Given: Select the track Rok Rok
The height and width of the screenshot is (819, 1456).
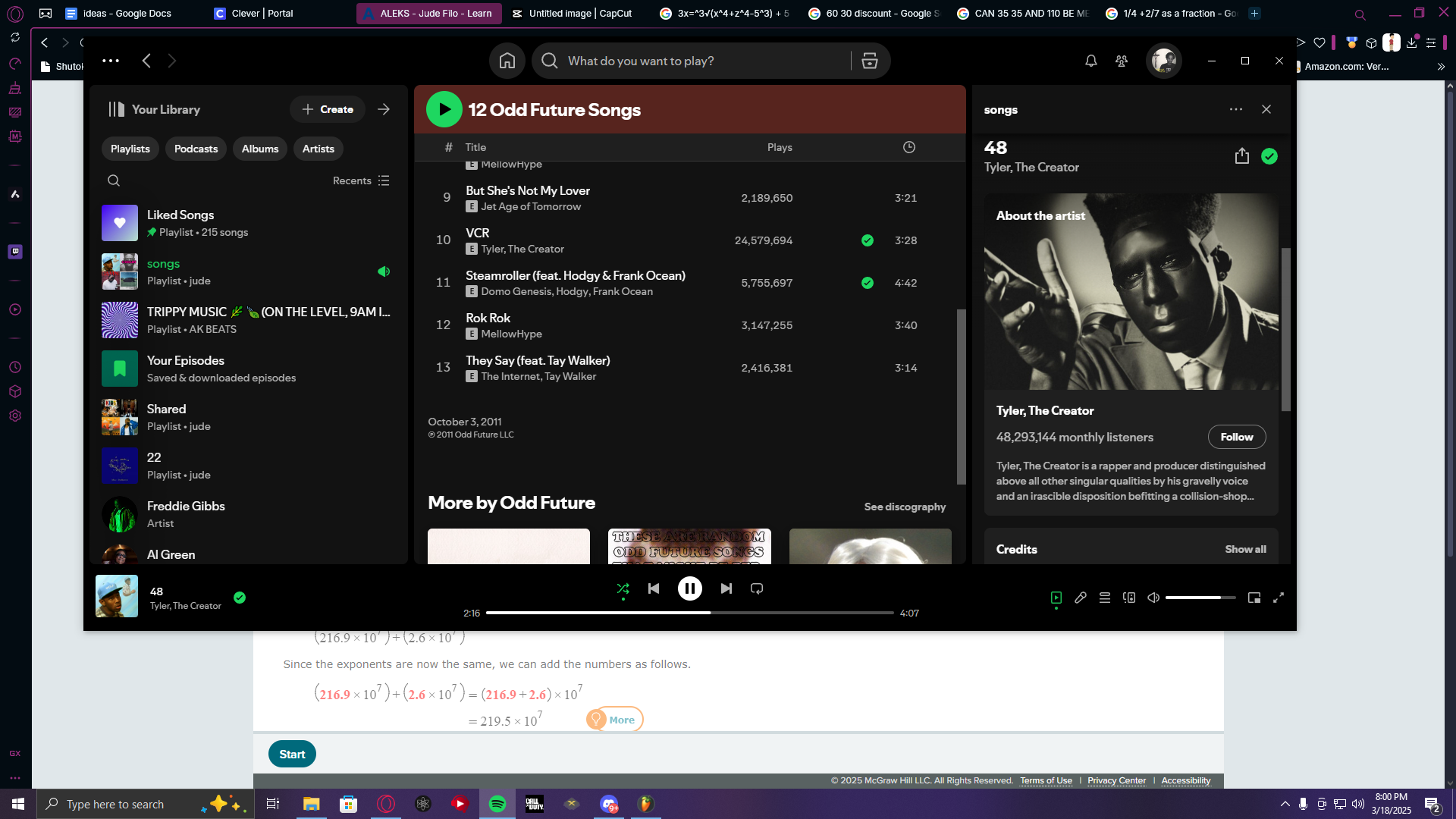Looking at the screenshot, I should tap(690, 325).
